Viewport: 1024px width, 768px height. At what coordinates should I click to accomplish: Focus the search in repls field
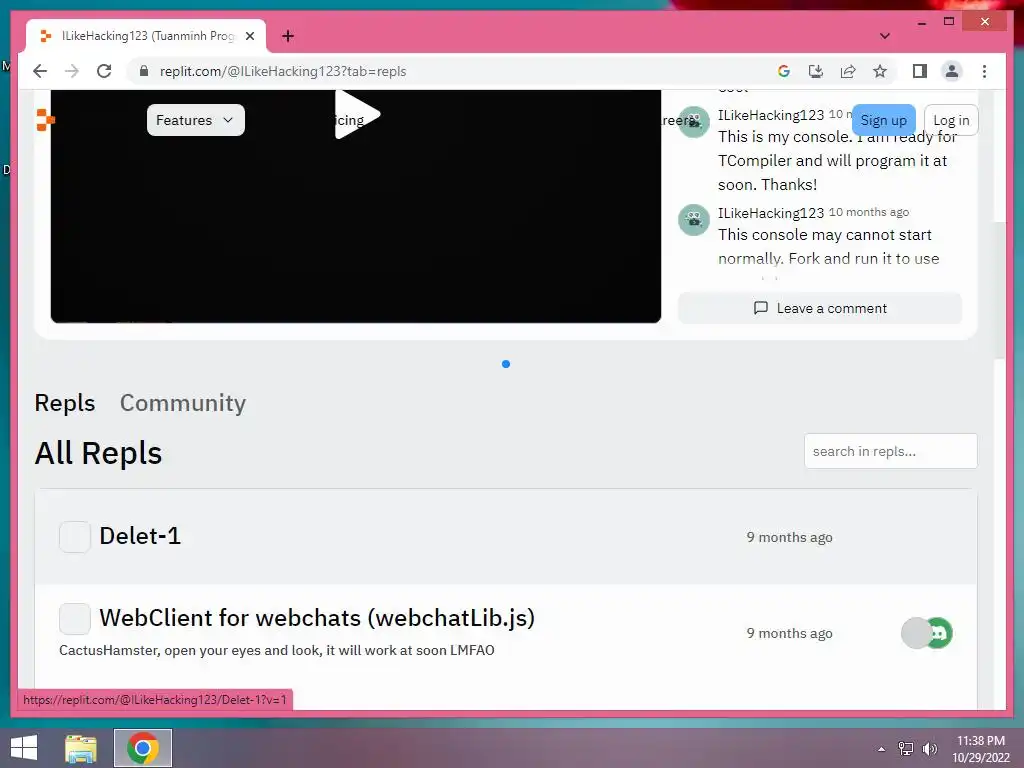pos(890,451)
